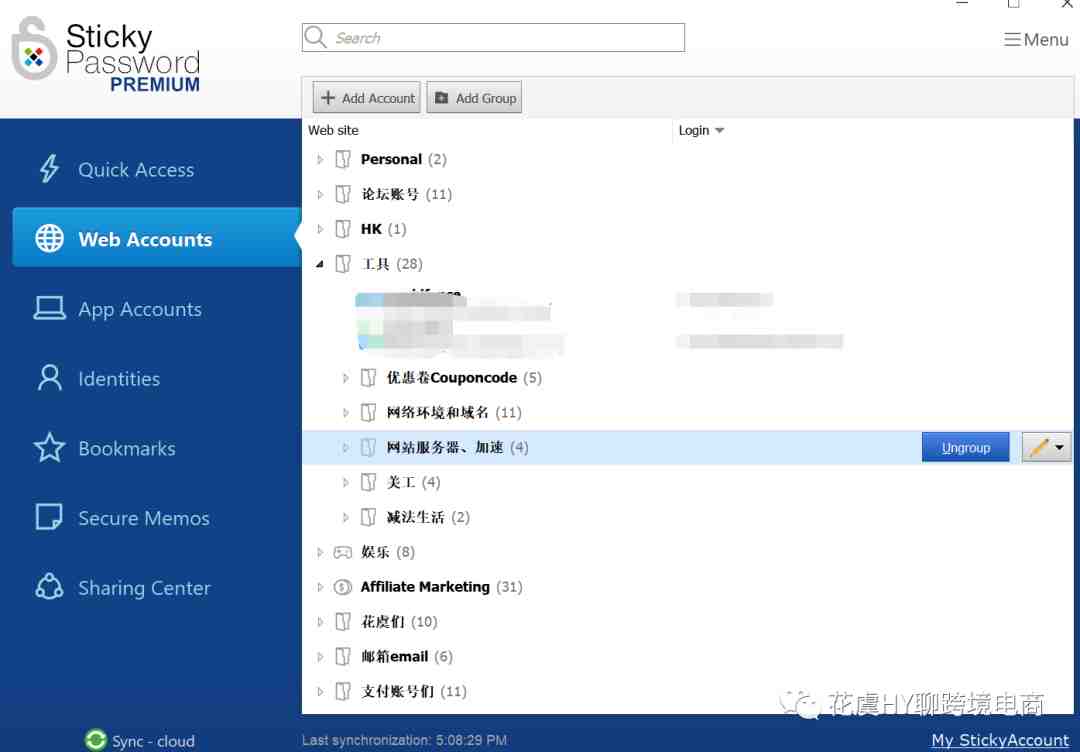The image size is (1080, 752).
Task: Click the Personal group folder icon
Action: pos(343,159)
